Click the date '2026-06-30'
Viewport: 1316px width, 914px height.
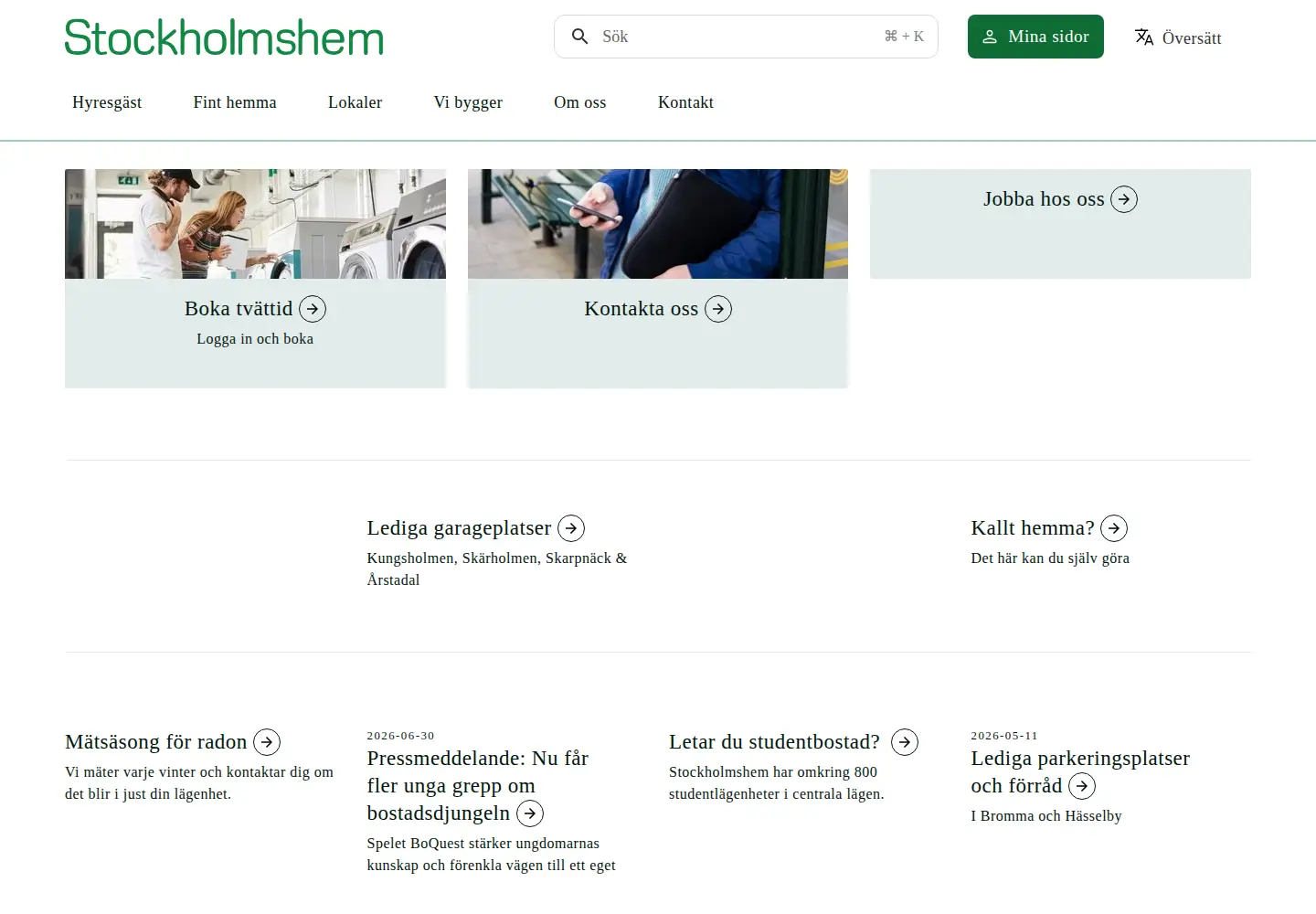(400, 736)
